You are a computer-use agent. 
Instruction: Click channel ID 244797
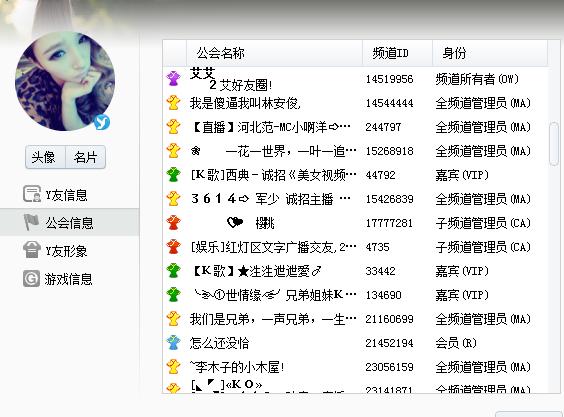(x=383, y=127)
